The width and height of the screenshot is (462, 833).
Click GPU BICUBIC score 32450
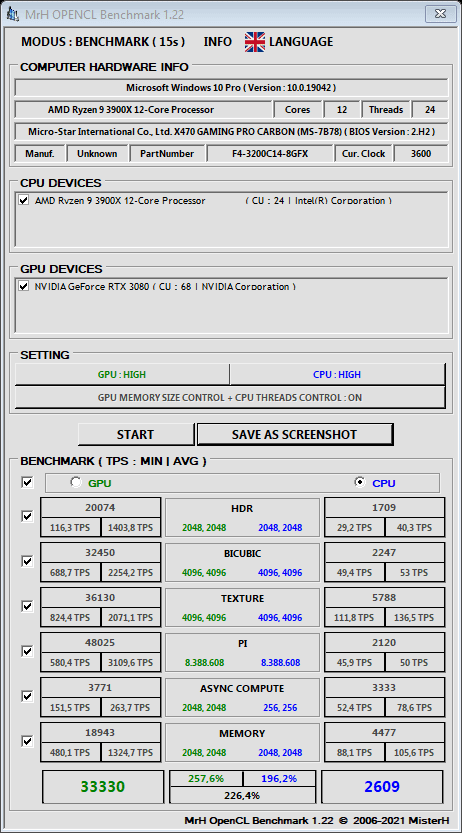coord(100,552)
